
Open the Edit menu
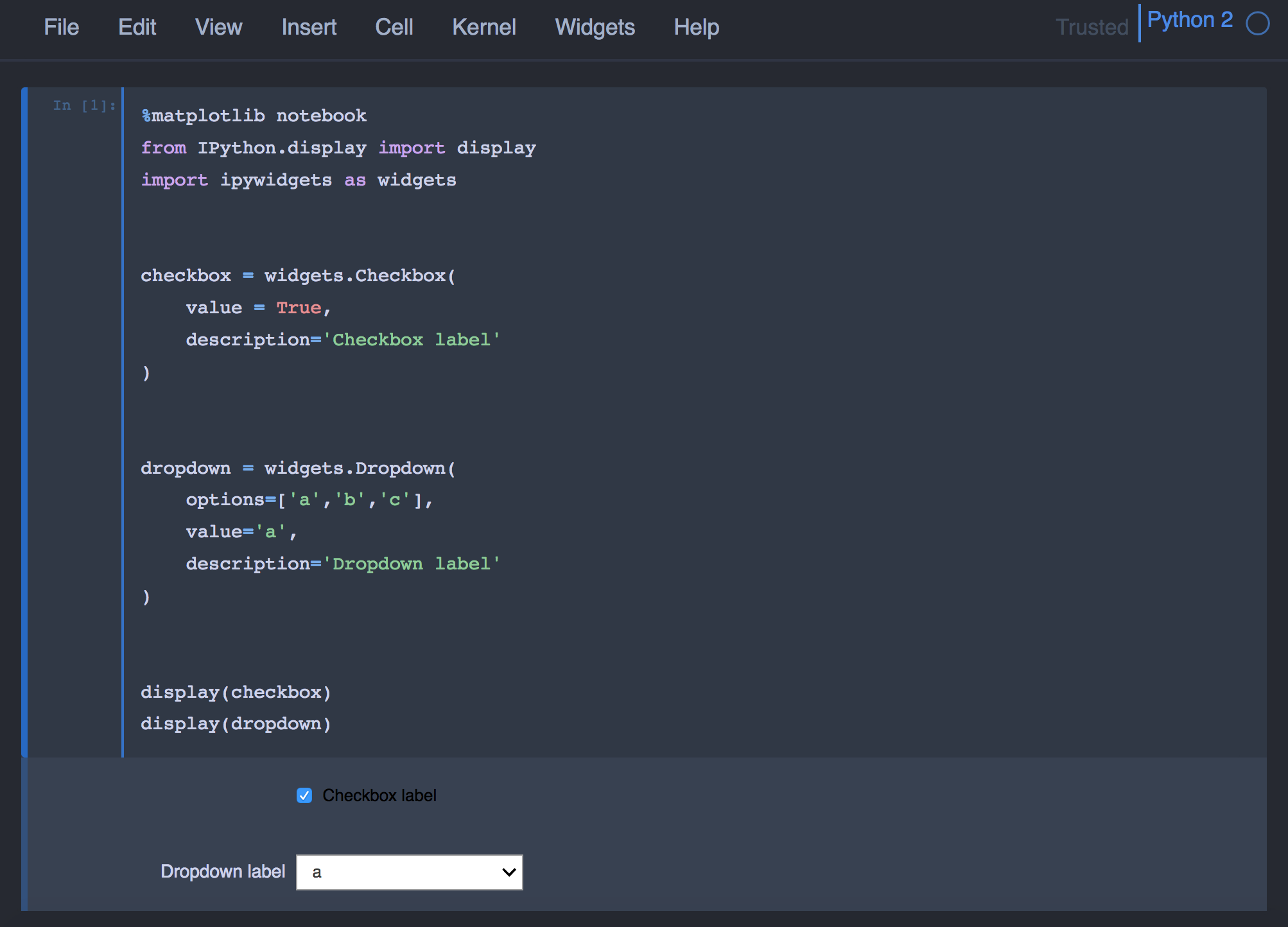[x=136, y=27]
